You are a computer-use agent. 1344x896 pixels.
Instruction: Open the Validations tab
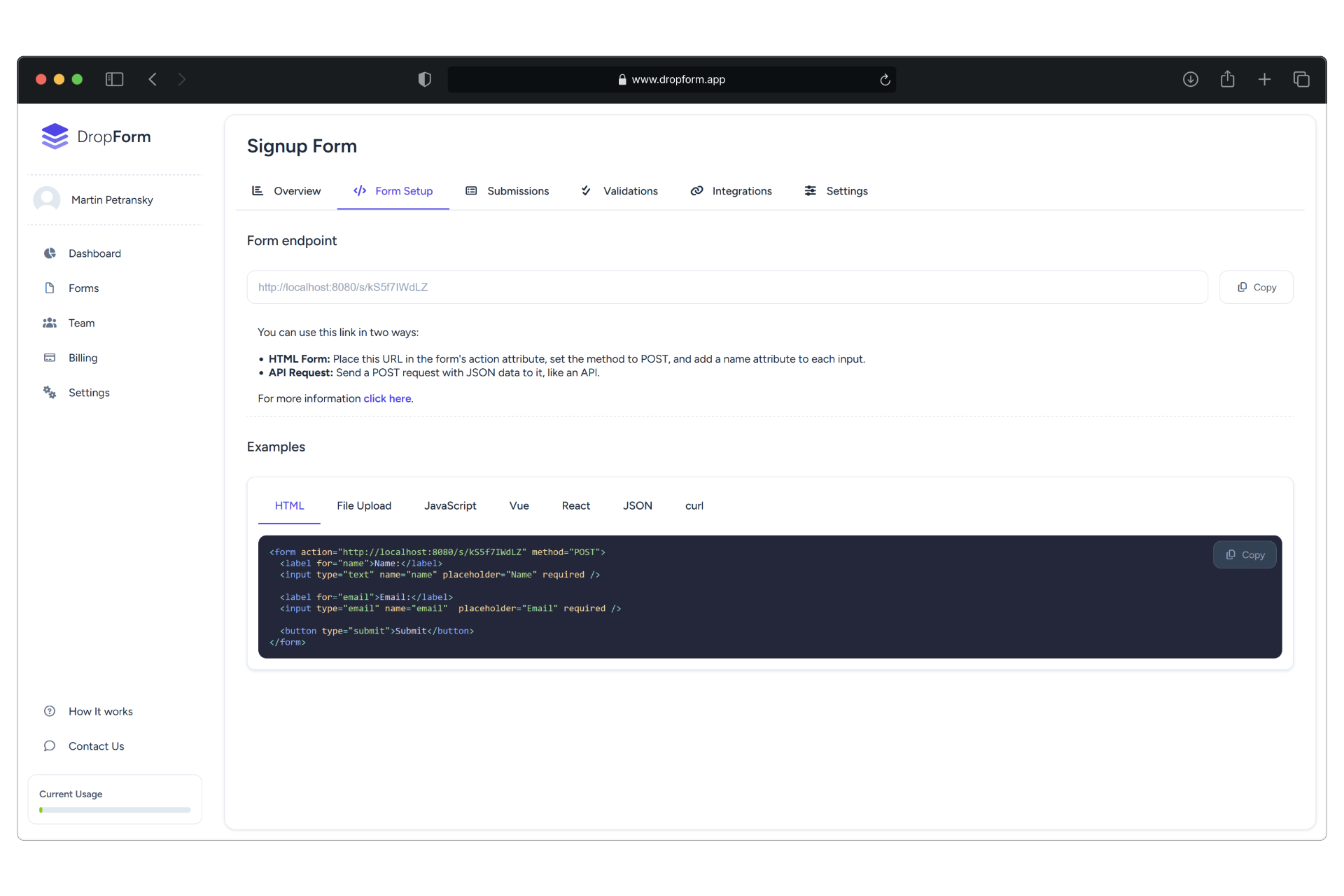pyautogui.click(x=630, y=190)
